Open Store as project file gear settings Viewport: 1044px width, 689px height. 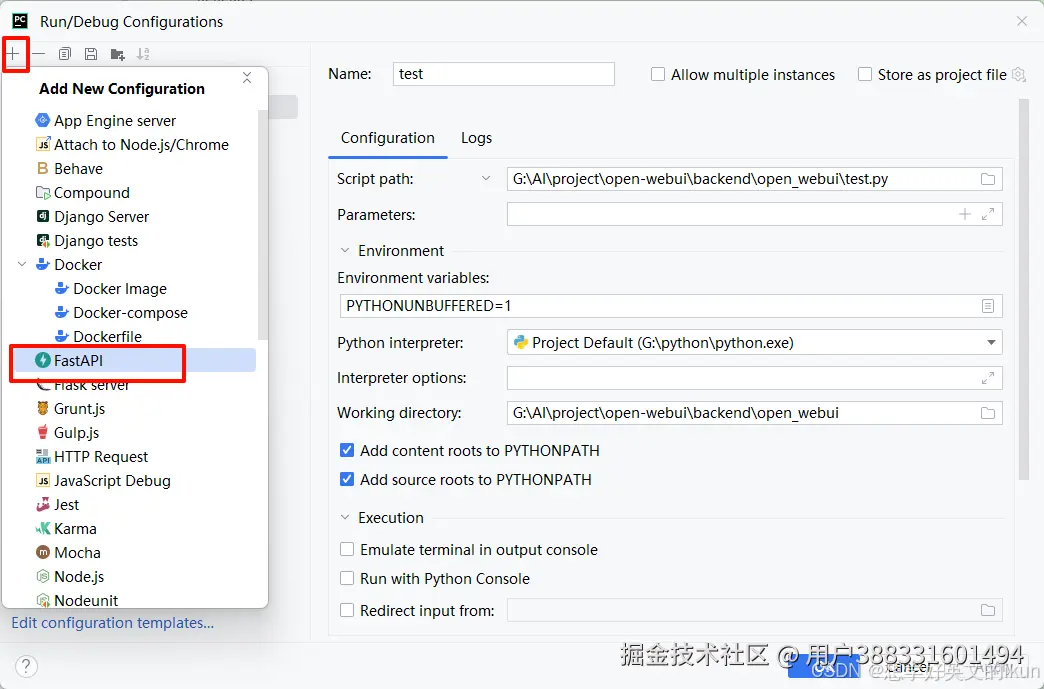coord(1019,75)
